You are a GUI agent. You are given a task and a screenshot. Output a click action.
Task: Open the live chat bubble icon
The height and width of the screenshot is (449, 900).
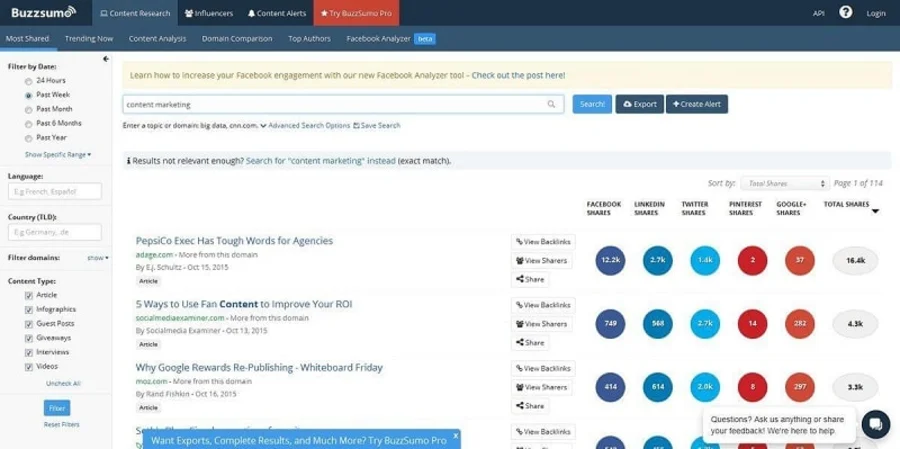(875, 423)
